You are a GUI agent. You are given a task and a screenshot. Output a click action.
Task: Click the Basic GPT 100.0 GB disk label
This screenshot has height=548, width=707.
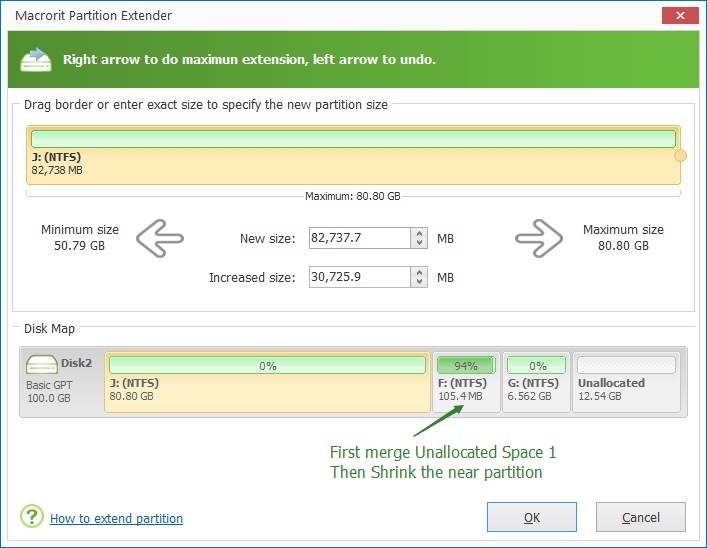point(49,391)
